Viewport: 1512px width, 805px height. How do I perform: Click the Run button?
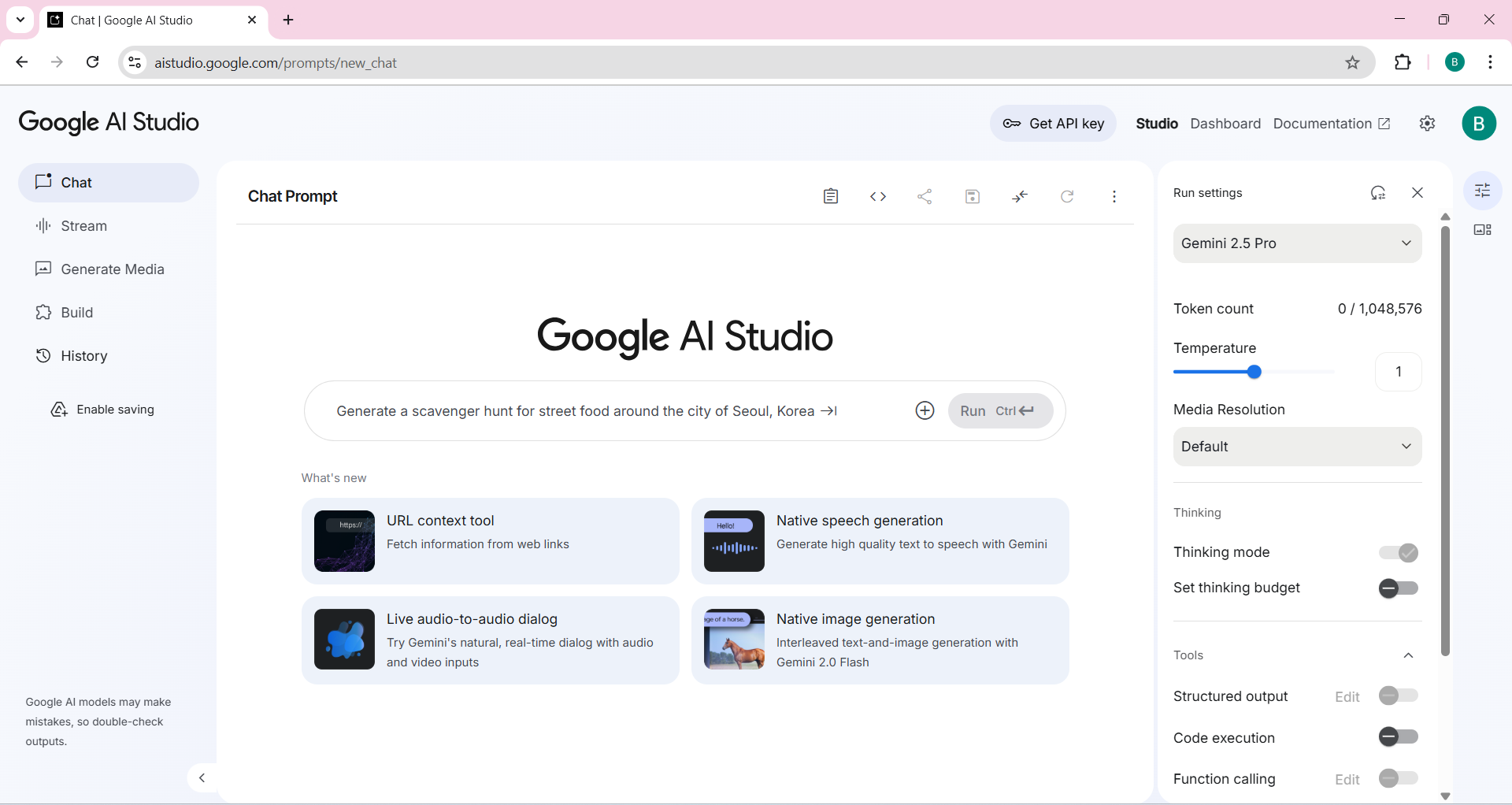pos(1000,410)
